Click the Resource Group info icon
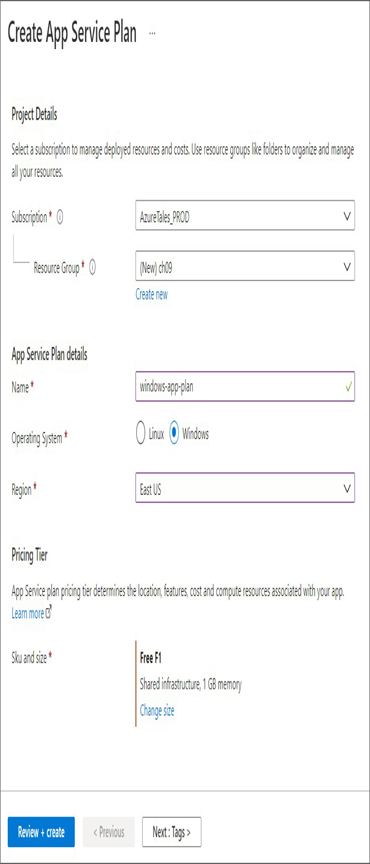 click(92, 268)
